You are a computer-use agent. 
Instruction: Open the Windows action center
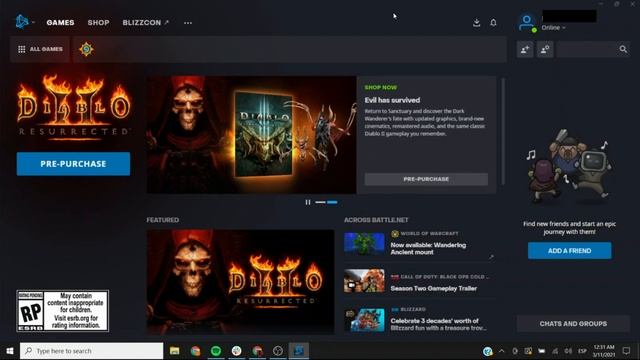[626, 351]
